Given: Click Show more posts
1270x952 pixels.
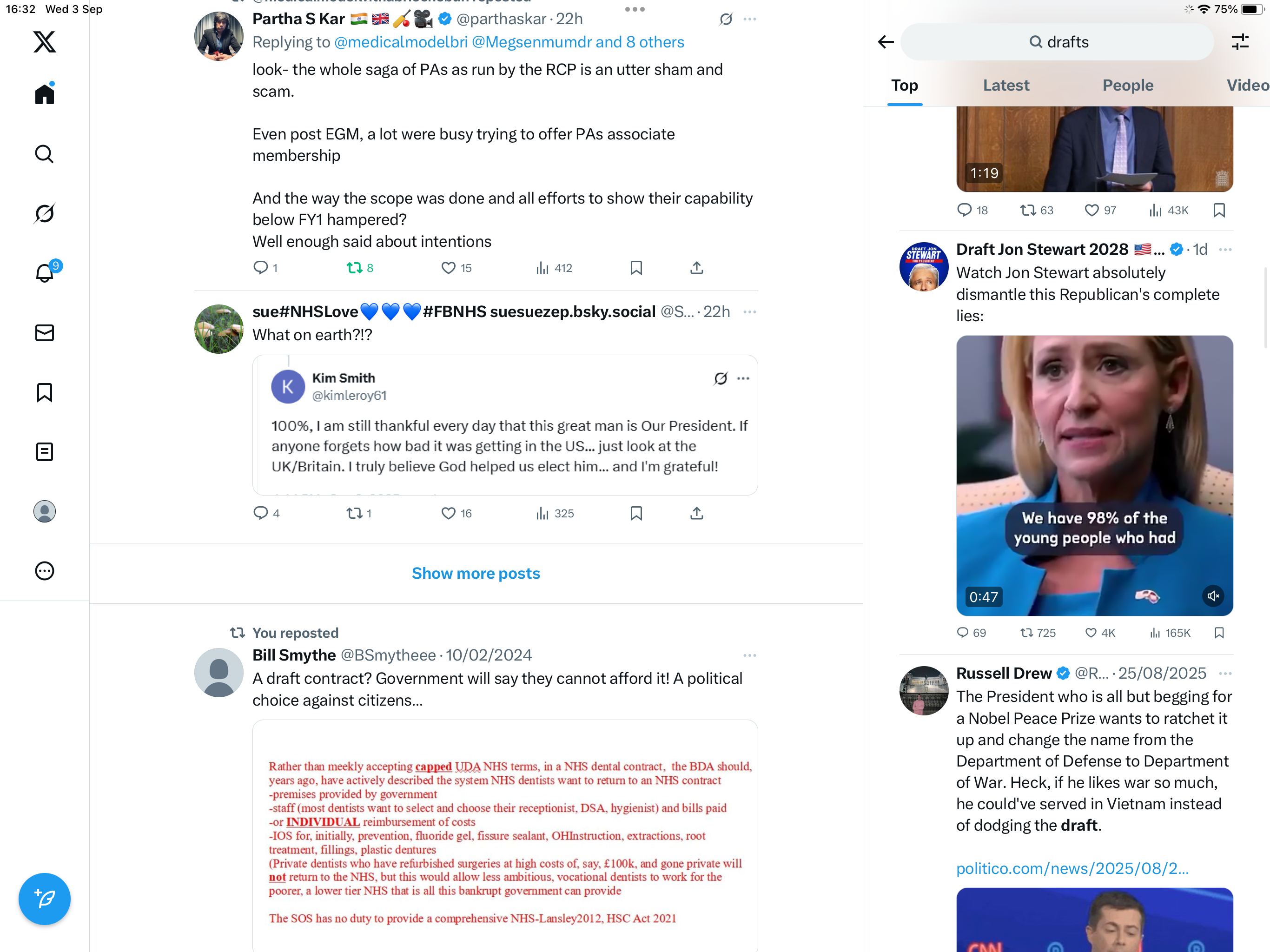Looking at the screenshot, I should [476, 573].
